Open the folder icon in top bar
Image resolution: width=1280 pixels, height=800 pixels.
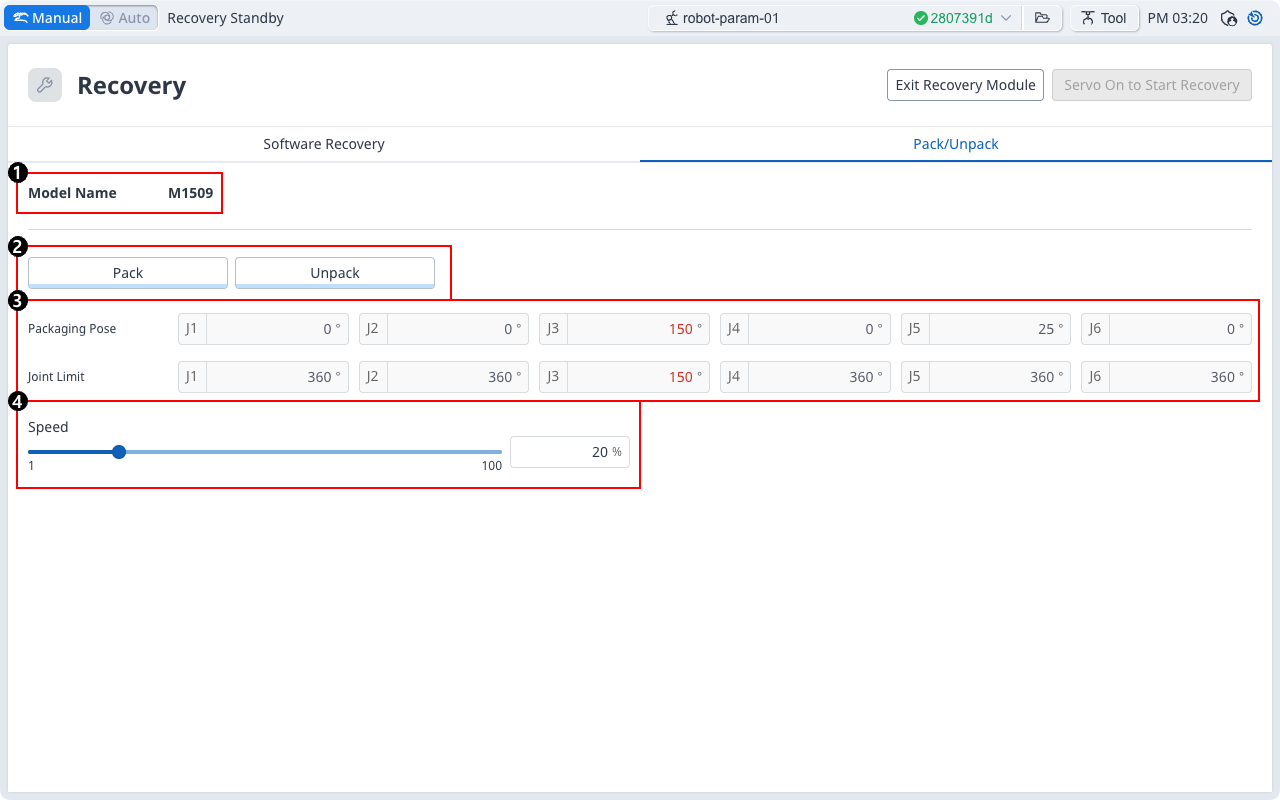[x=1042, y=18]
